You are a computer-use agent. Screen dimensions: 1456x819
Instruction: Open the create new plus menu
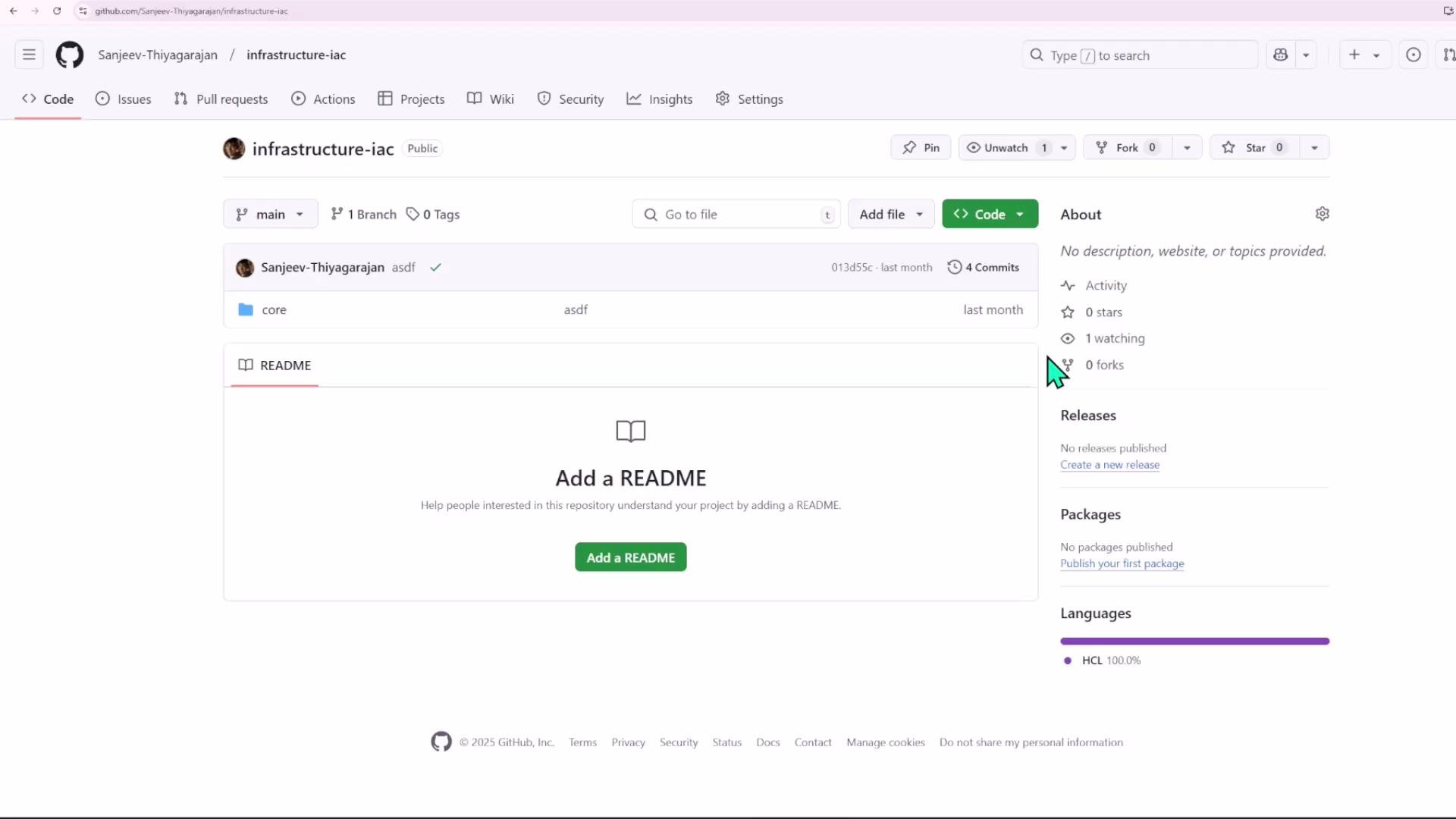click(x=1364, y=55)
